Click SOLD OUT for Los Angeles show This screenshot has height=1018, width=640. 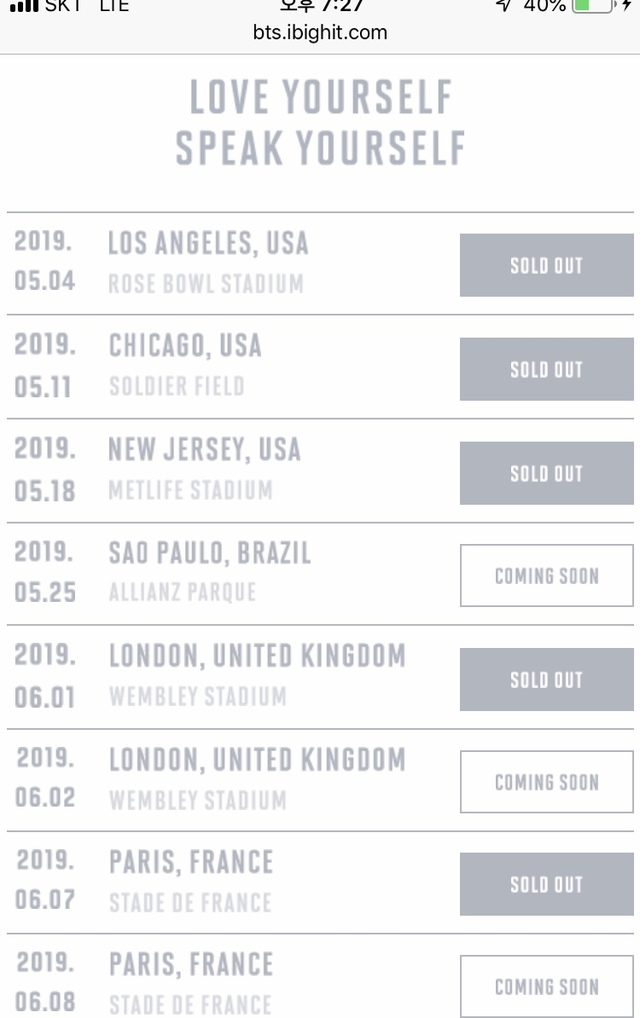click(x=546, y=265)
